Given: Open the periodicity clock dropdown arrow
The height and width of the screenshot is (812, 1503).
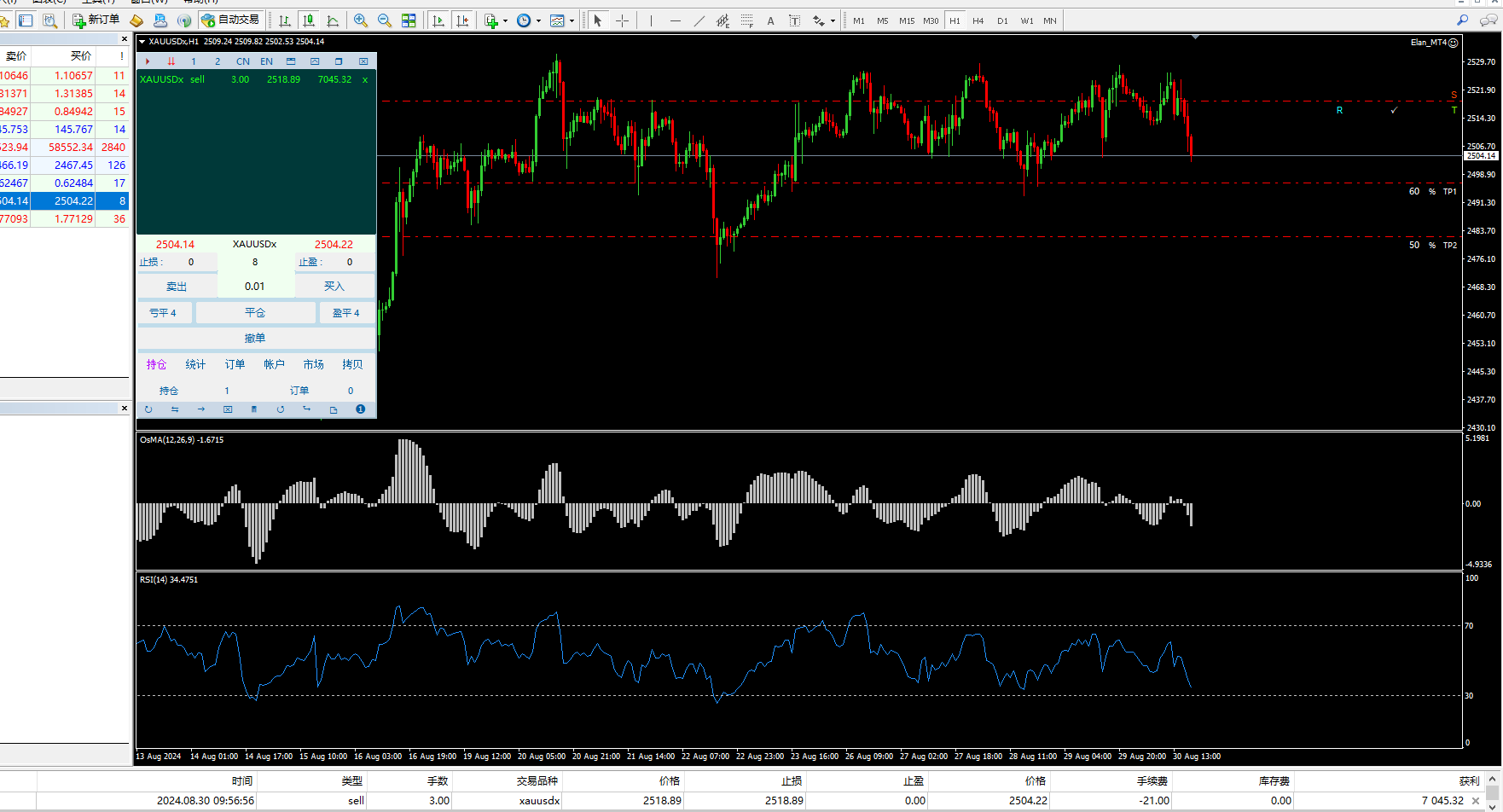Looking at the screenshot, I should tap(538, 21).
